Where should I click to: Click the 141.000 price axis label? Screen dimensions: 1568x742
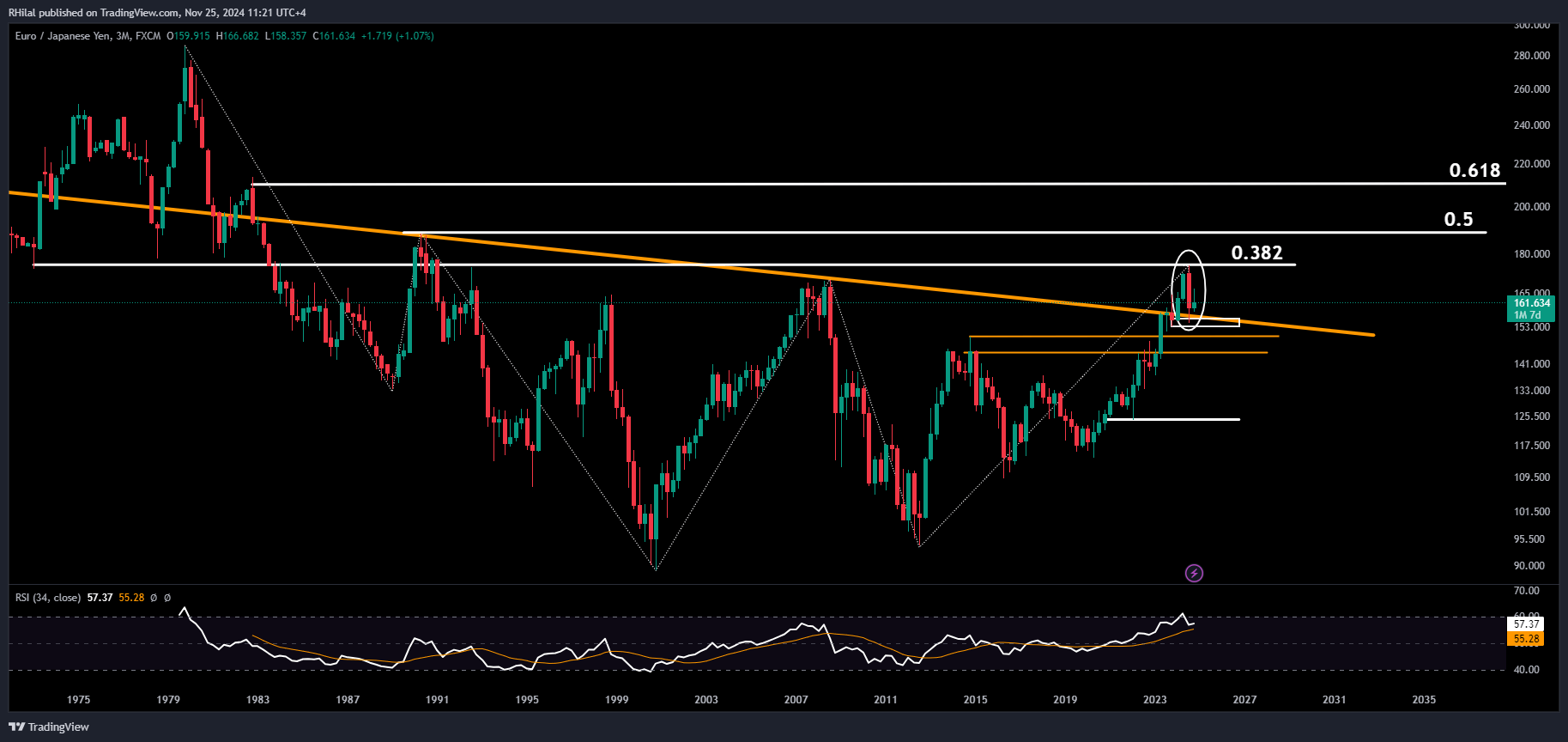tap(1532, 364)
